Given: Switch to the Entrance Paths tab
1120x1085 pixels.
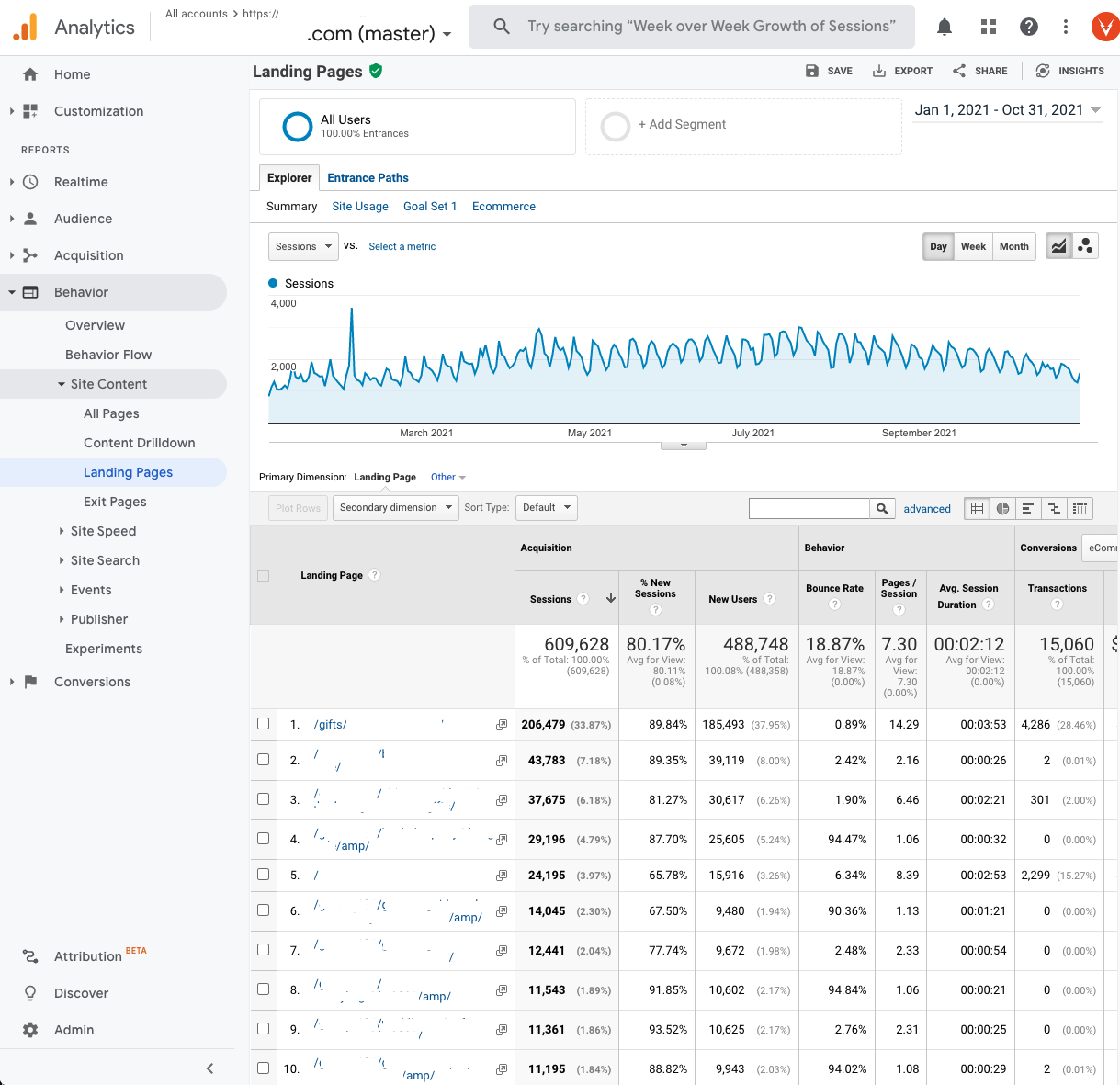Looking at the screenshot, I should coord(368,177).
